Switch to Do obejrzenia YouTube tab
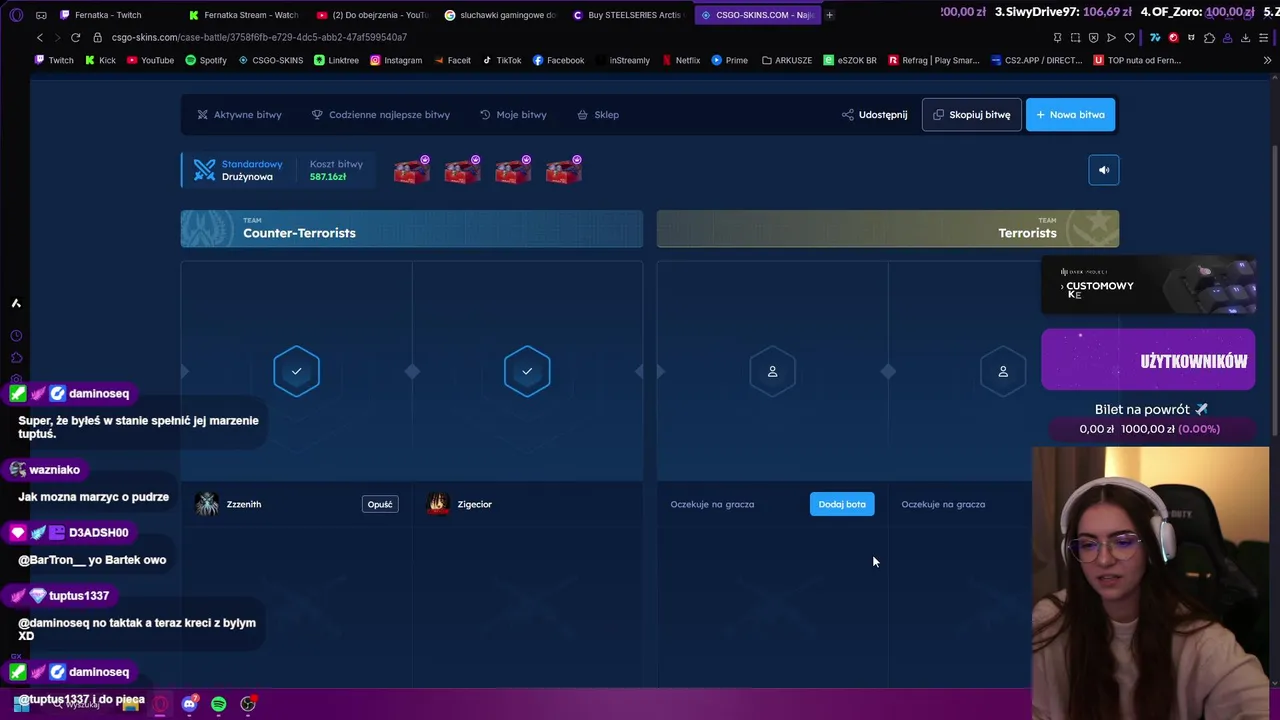Screen dimensions: 1280x720 pyautogui.click(x=373, y=15)
